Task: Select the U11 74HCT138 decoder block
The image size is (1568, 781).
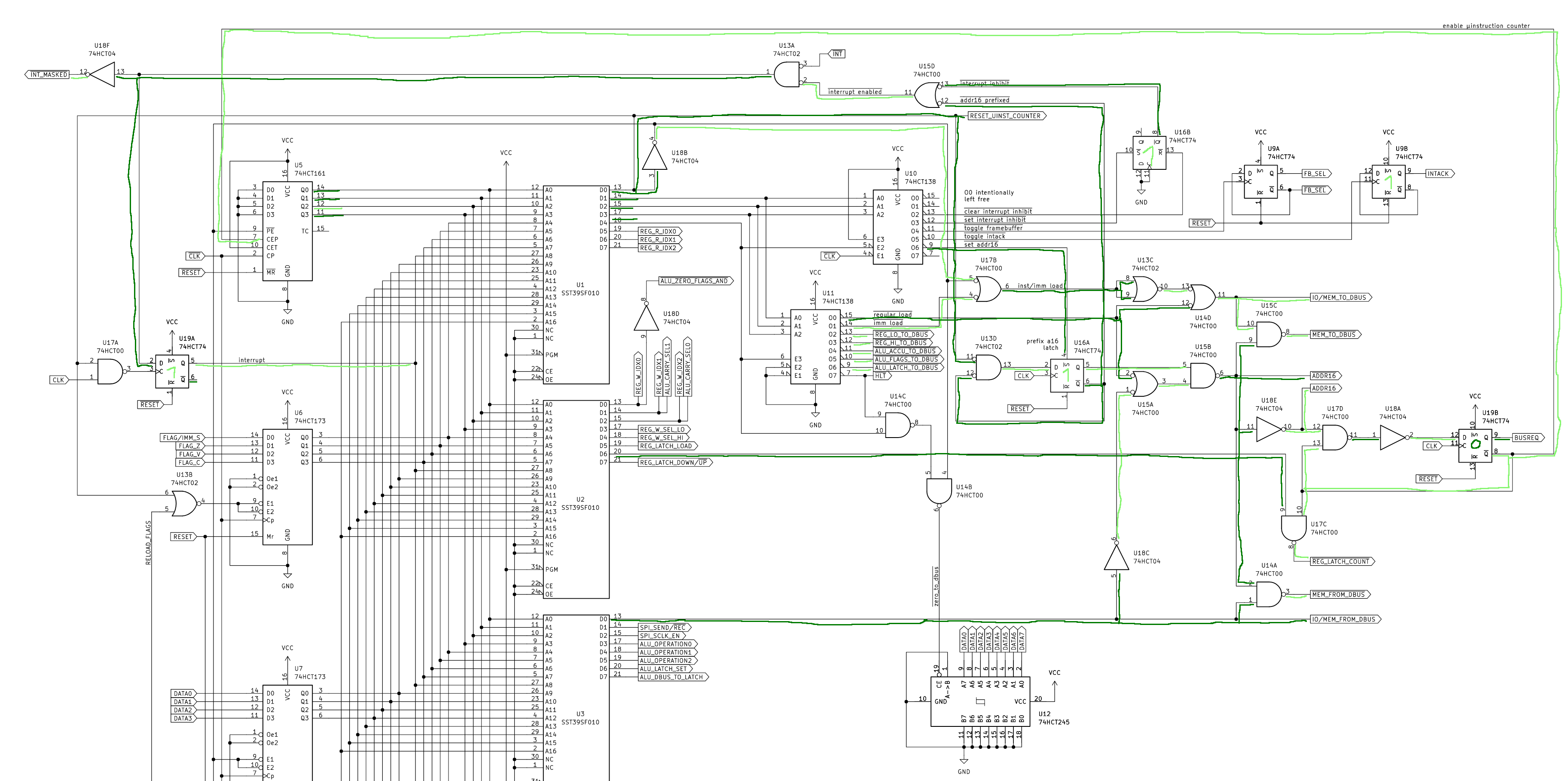Action: 815,346
